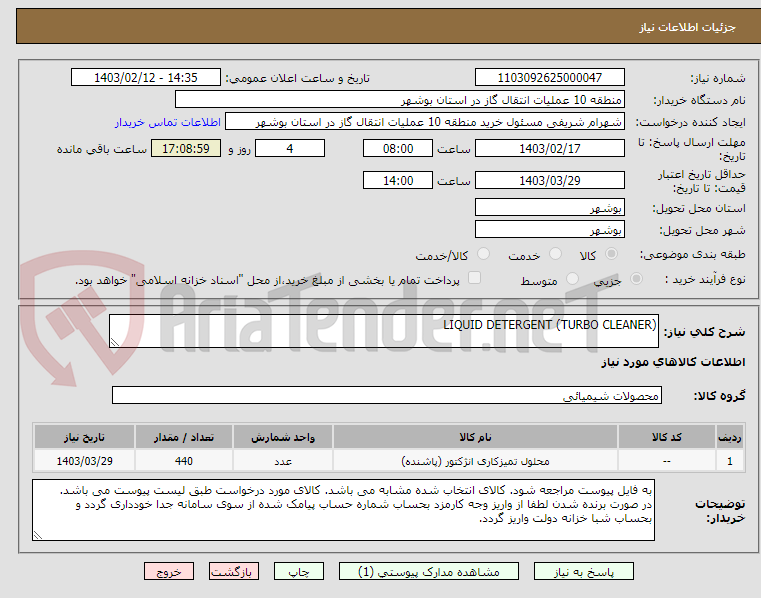Click the چاپ print button
The height and width of the screenshot is (598, 761).
(298, 571)
